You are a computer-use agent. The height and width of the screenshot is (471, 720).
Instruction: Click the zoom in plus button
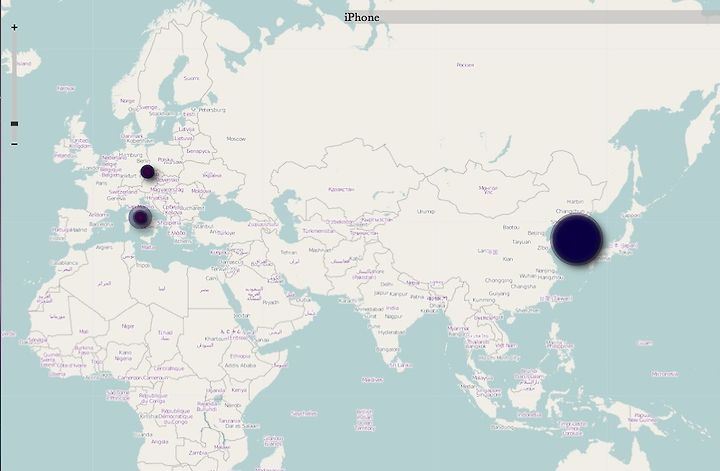click(14, 28)
